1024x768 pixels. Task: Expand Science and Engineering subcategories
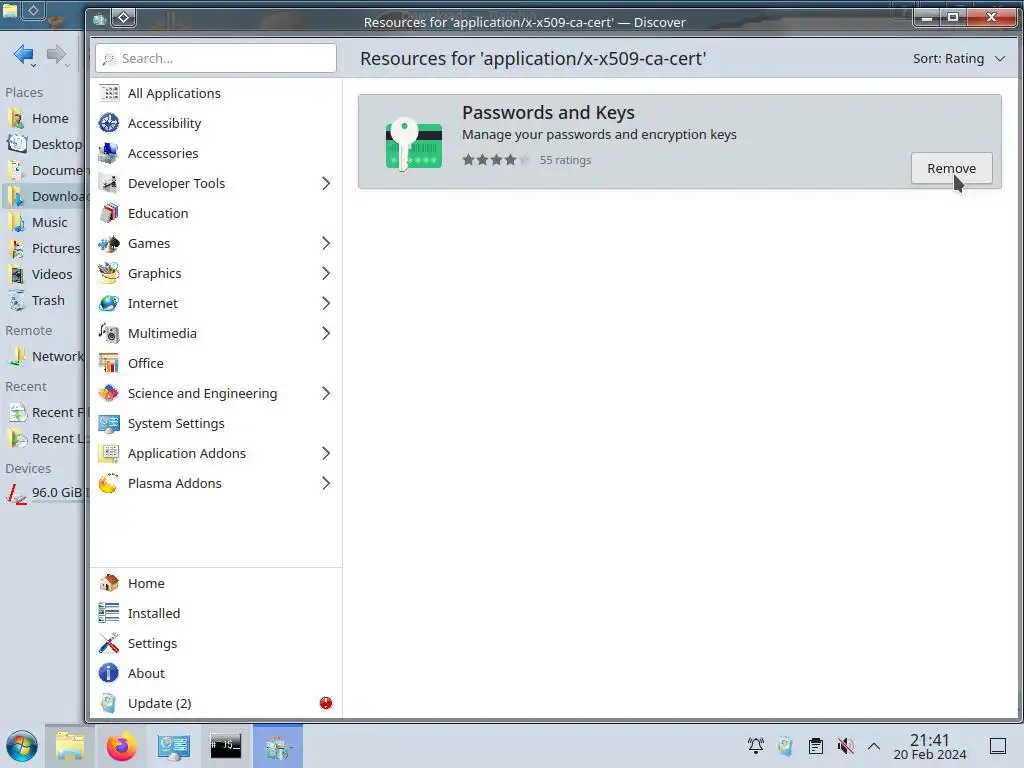click(x=326, y=394)
